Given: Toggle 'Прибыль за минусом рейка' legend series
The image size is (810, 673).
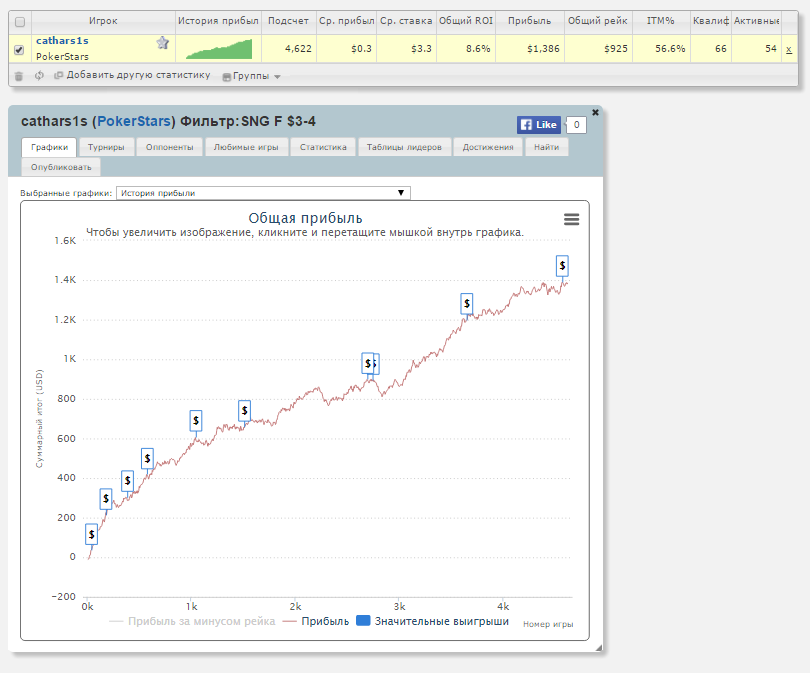Looking at the screenshot, I should click(x=192, y=621).
